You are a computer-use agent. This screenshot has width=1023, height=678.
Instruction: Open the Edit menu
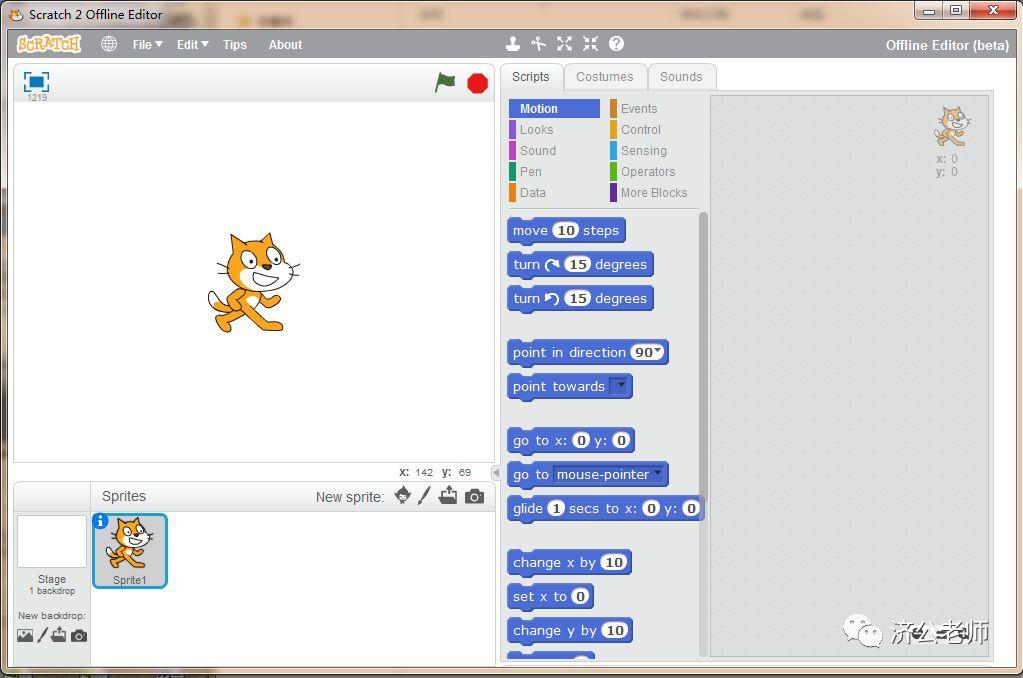[192, 44]
